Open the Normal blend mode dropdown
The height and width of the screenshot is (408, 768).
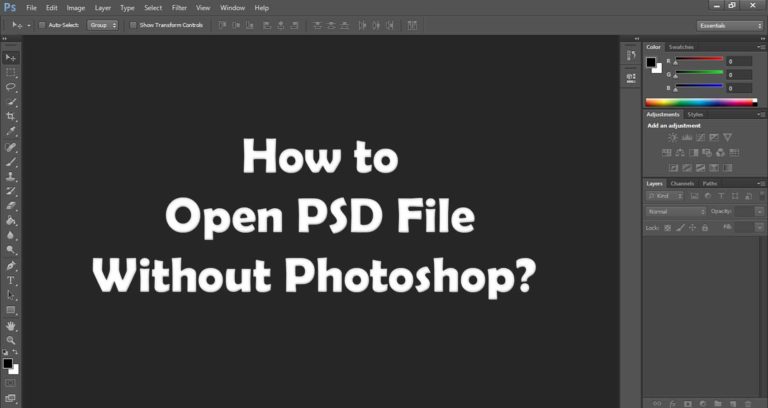click(676, 212)
